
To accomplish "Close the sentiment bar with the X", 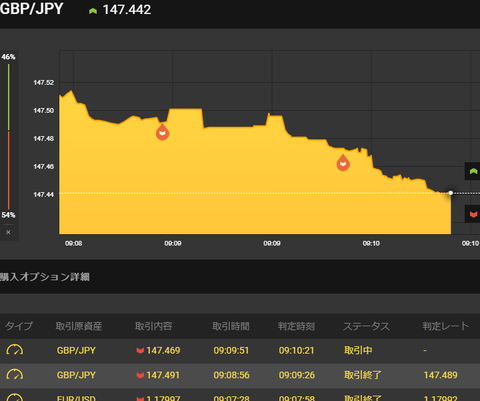I will click(8, 232).
